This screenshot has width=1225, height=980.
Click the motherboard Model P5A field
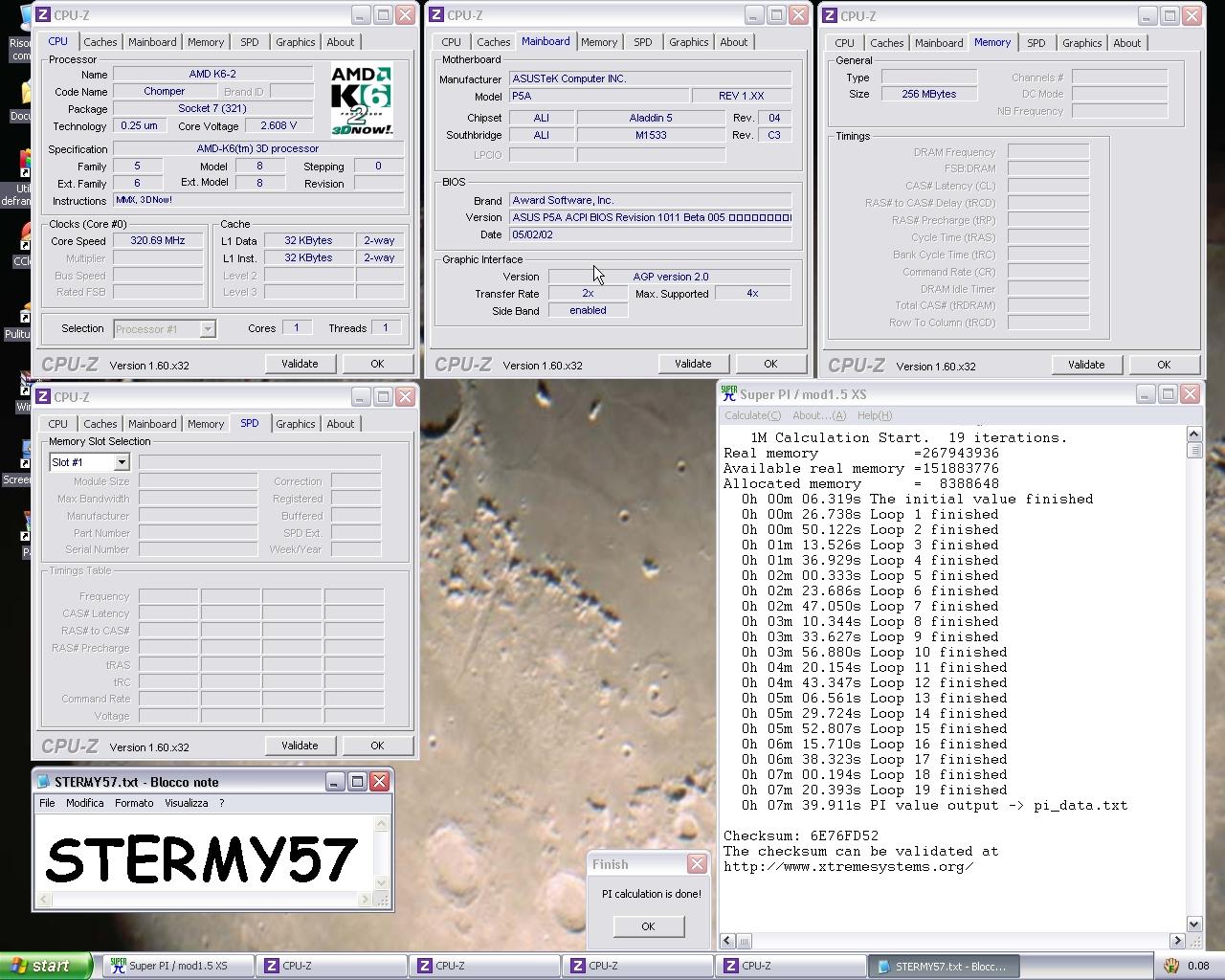[x=599, y=97]
